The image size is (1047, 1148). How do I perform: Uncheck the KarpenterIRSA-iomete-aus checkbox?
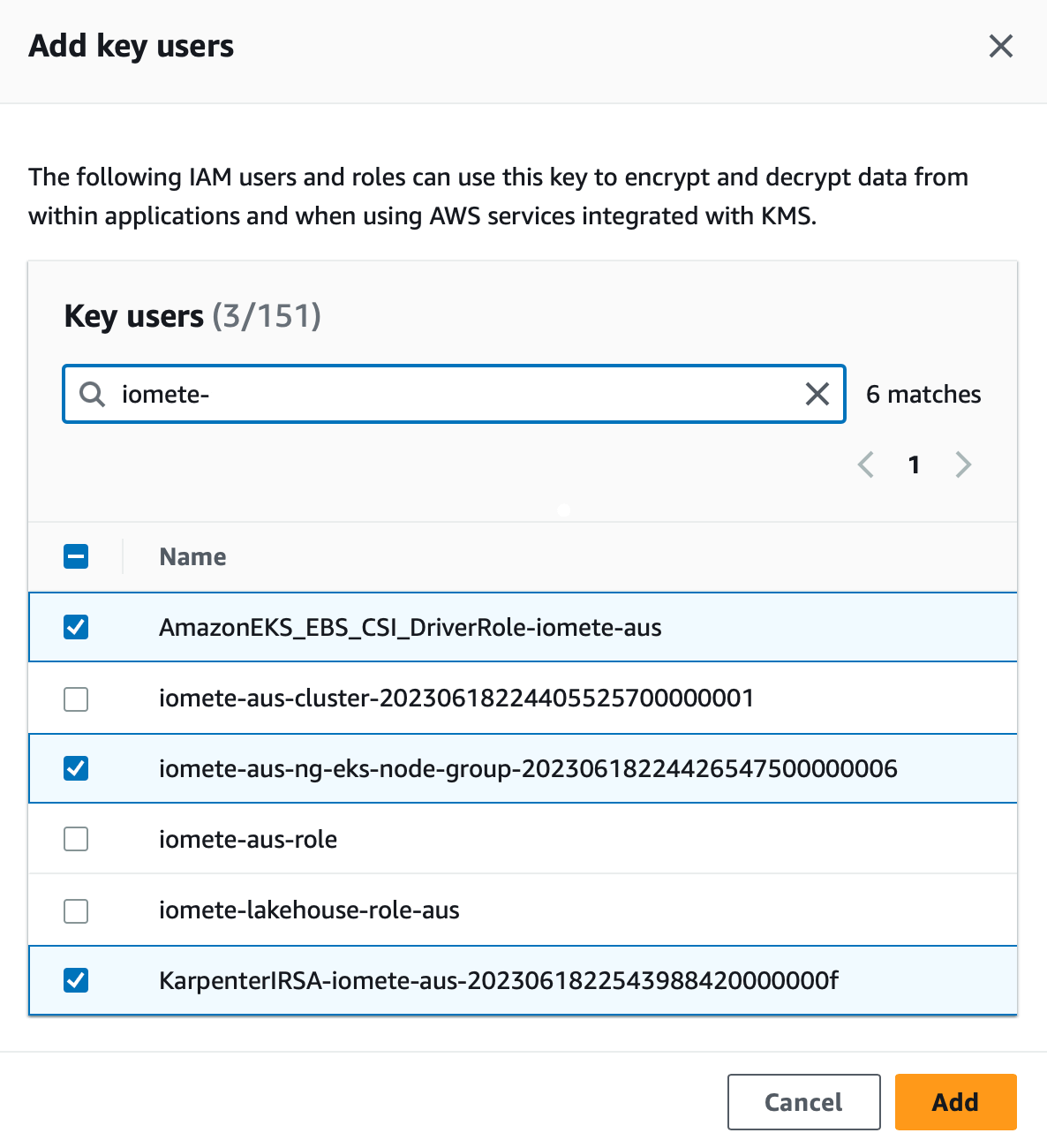(x=76, y=980)
